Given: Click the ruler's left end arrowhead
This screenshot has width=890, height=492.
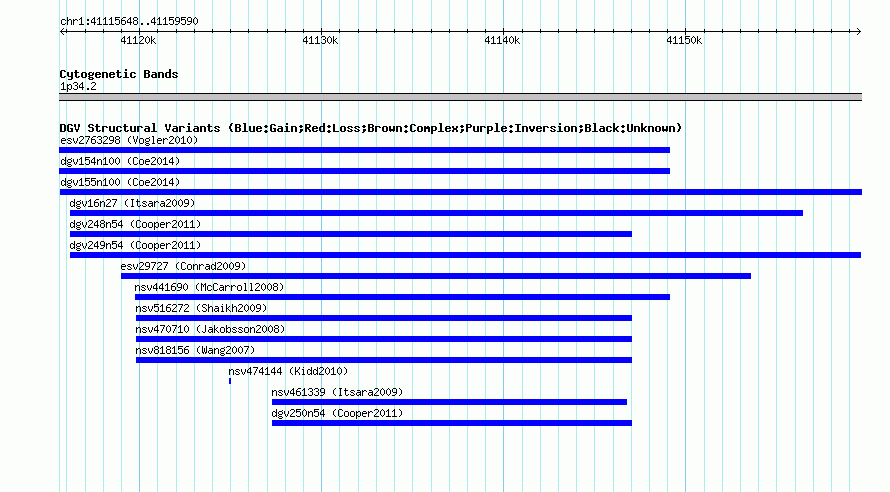Looking at the screenshot, I should [x=63, y=32].
